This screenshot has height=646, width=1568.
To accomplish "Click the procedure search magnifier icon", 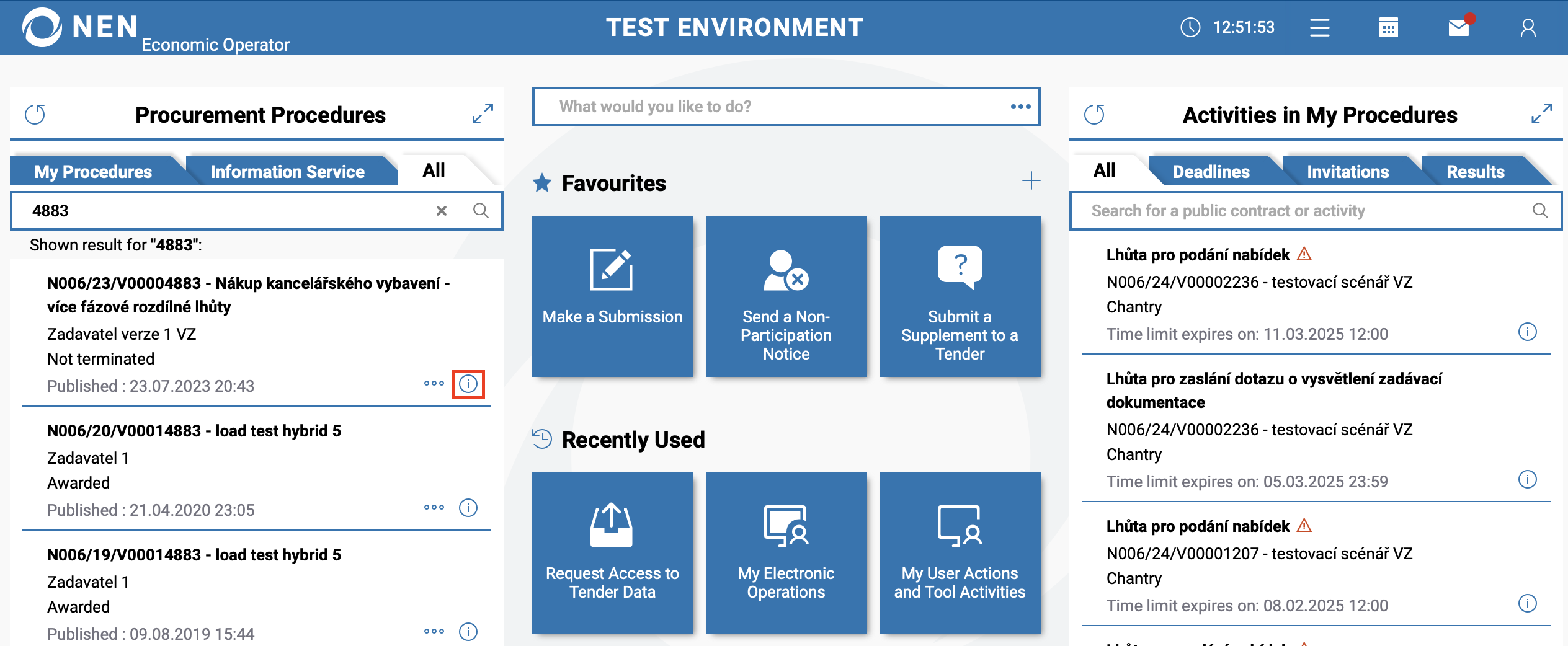I will 481,211.
